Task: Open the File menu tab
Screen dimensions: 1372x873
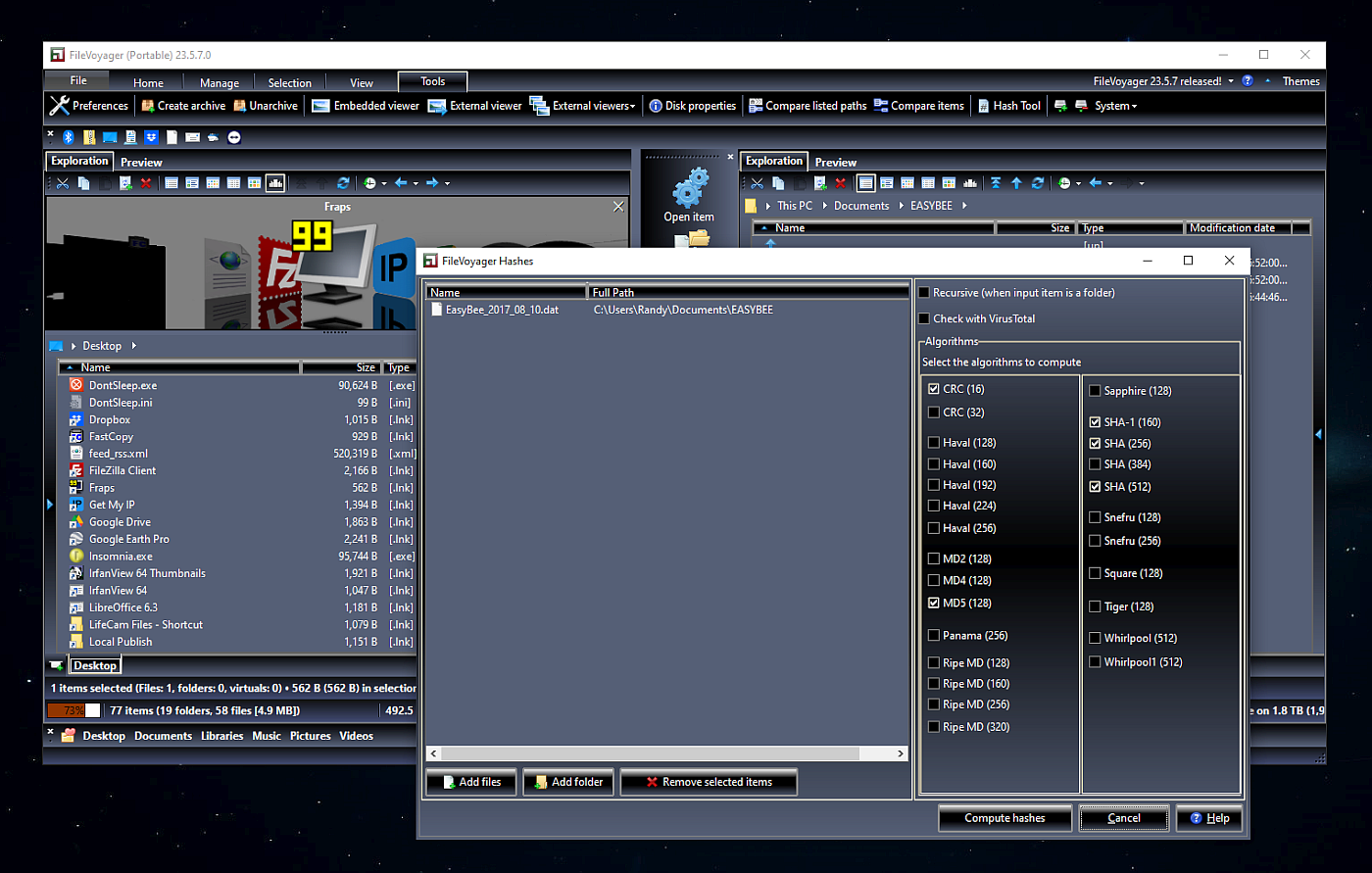Action: click(x=78, y=81)
